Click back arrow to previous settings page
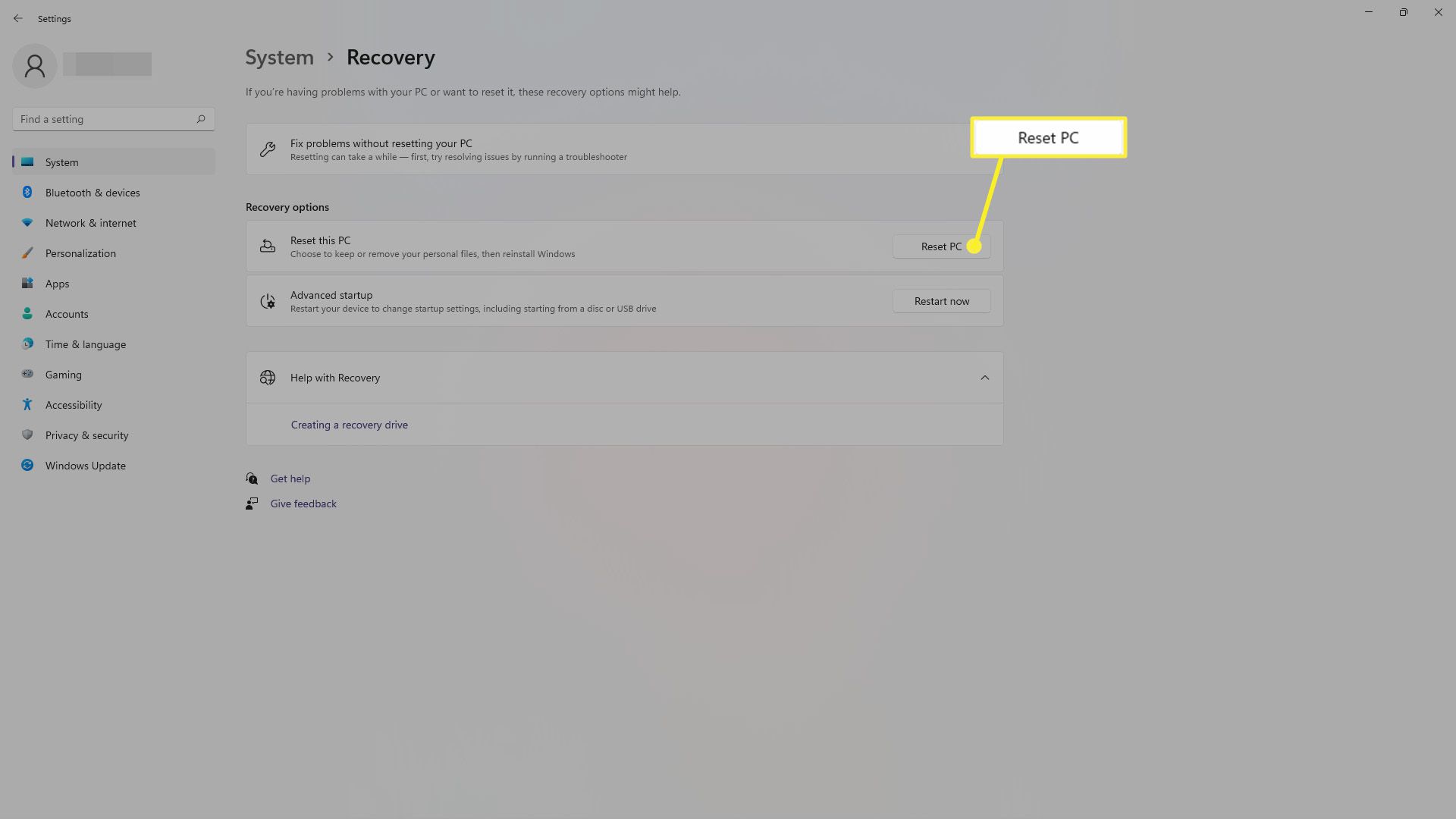The height and width of the screenshot is (819, 1456). (x=18, y=18)
